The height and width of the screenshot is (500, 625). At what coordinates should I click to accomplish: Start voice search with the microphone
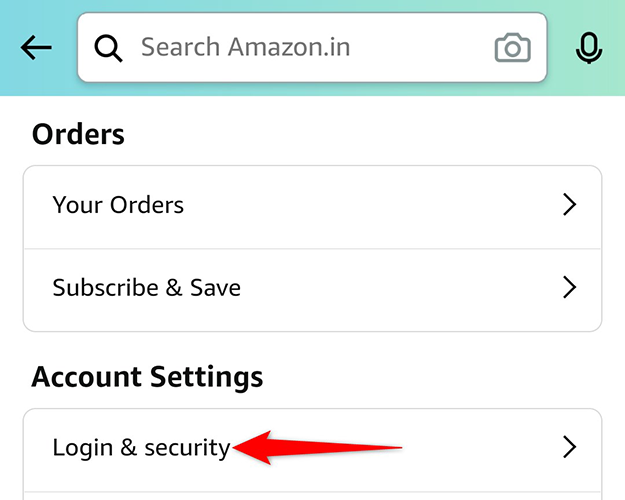590,47
